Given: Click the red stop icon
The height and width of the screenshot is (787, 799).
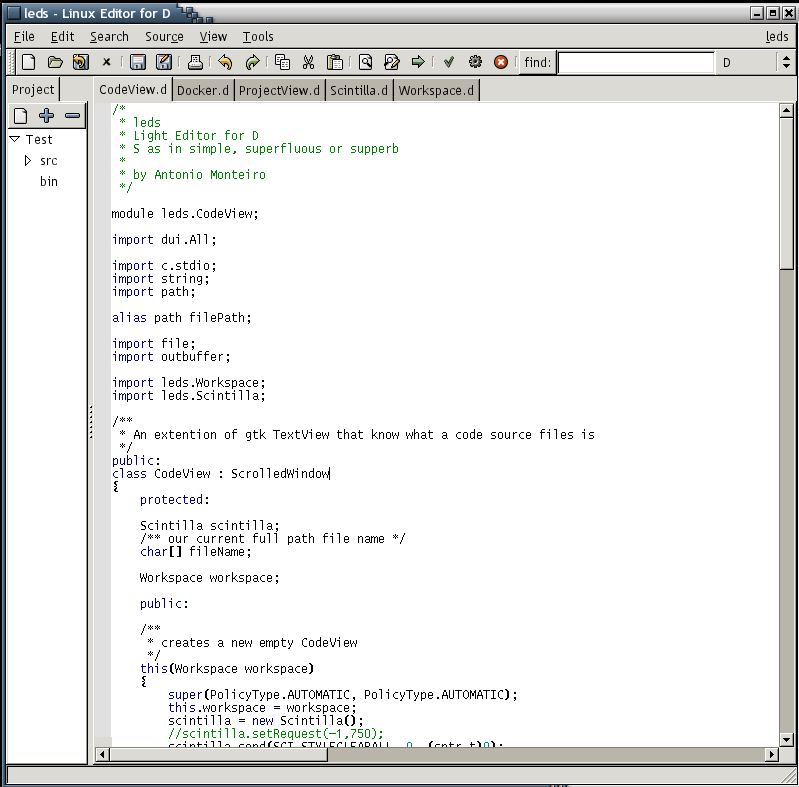Looking at the screenshot, I should [501, 62].
